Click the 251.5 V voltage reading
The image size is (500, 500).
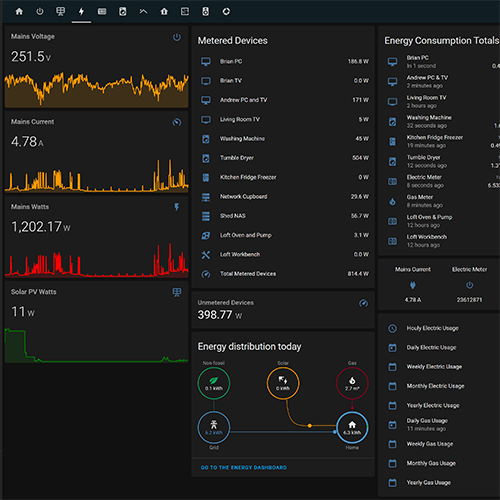(x=31, y=57)
